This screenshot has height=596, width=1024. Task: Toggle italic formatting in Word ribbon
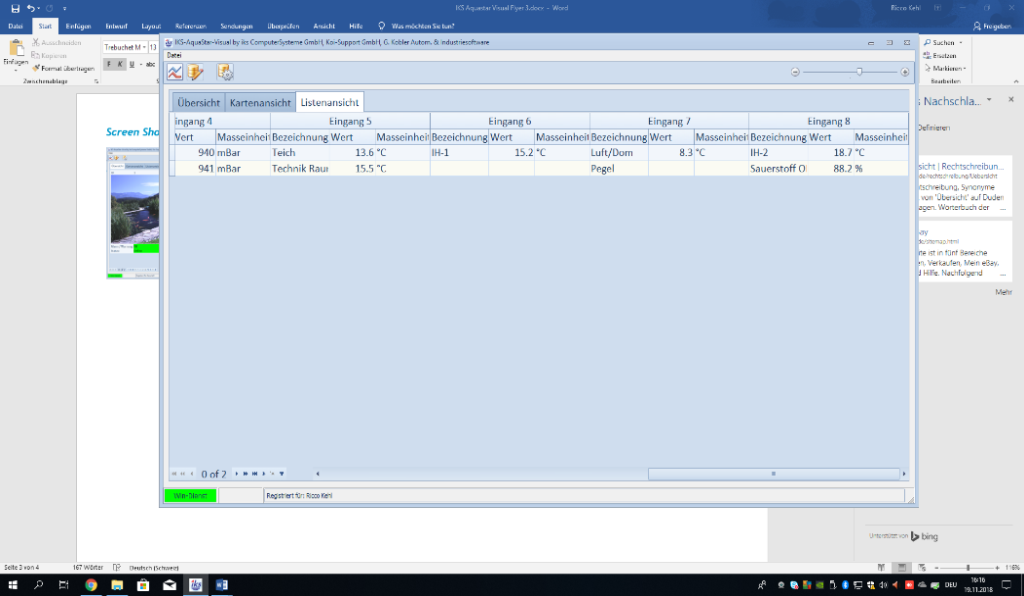pyautogui.click(x=120, y=64)
